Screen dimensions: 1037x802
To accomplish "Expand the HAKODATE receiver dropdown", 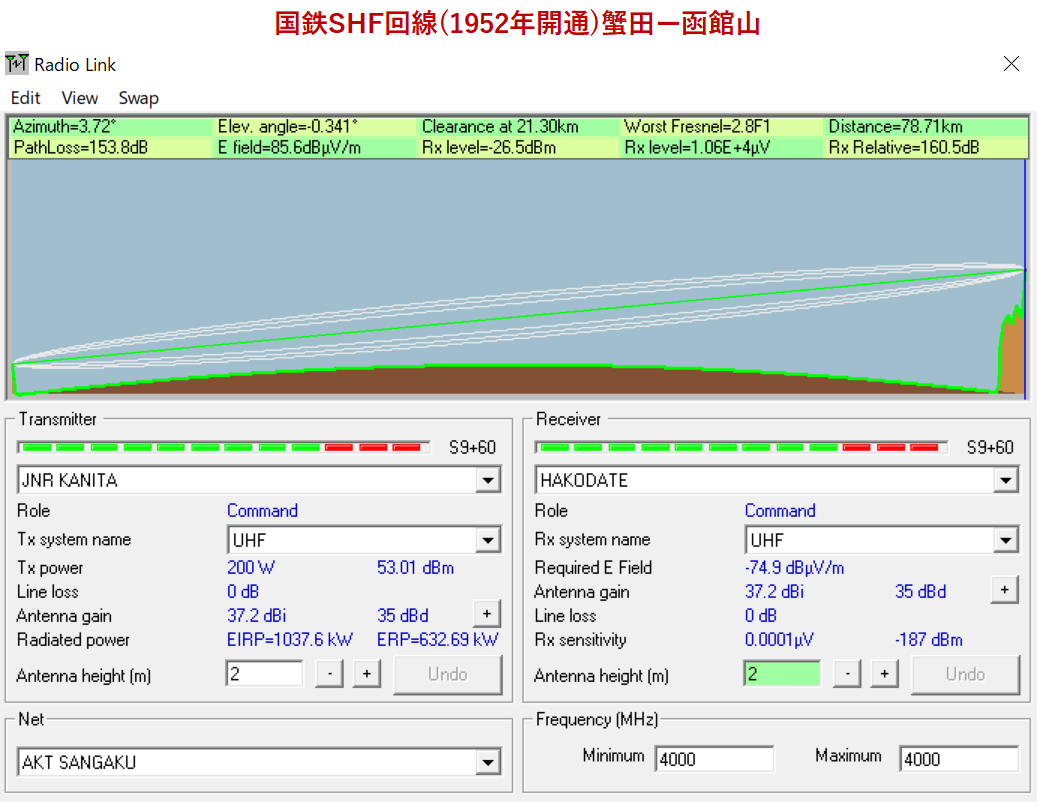I will pos(1005,480).
